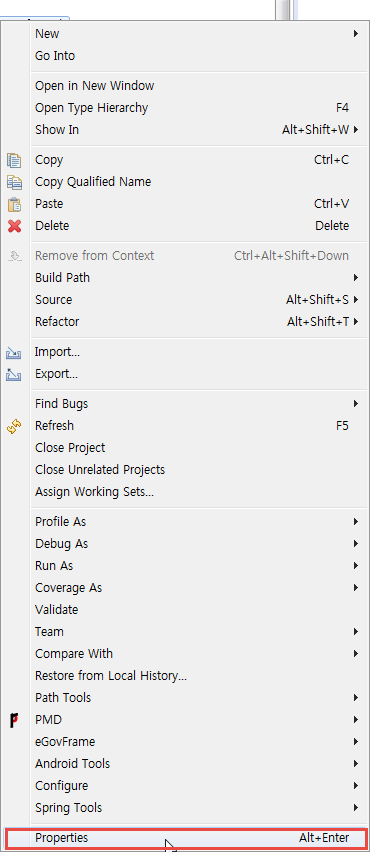The image size is (370, 852).
Task: Expand the Run As submenu arrow
Action: [356, 566]
